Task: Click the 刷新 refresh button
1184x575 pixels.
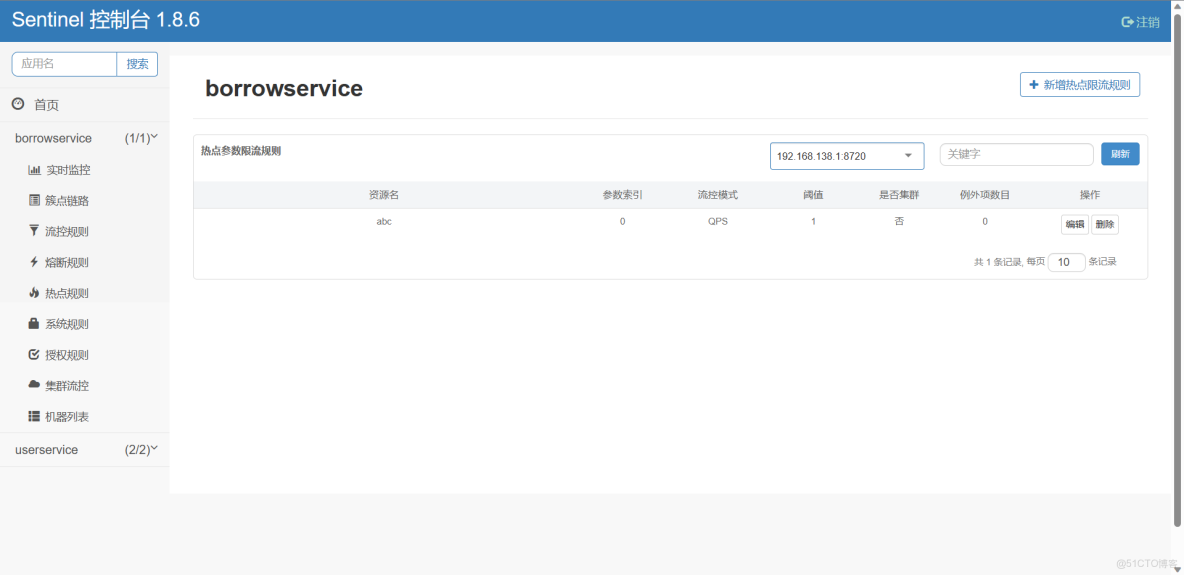Action: [x=1120, y=154]
